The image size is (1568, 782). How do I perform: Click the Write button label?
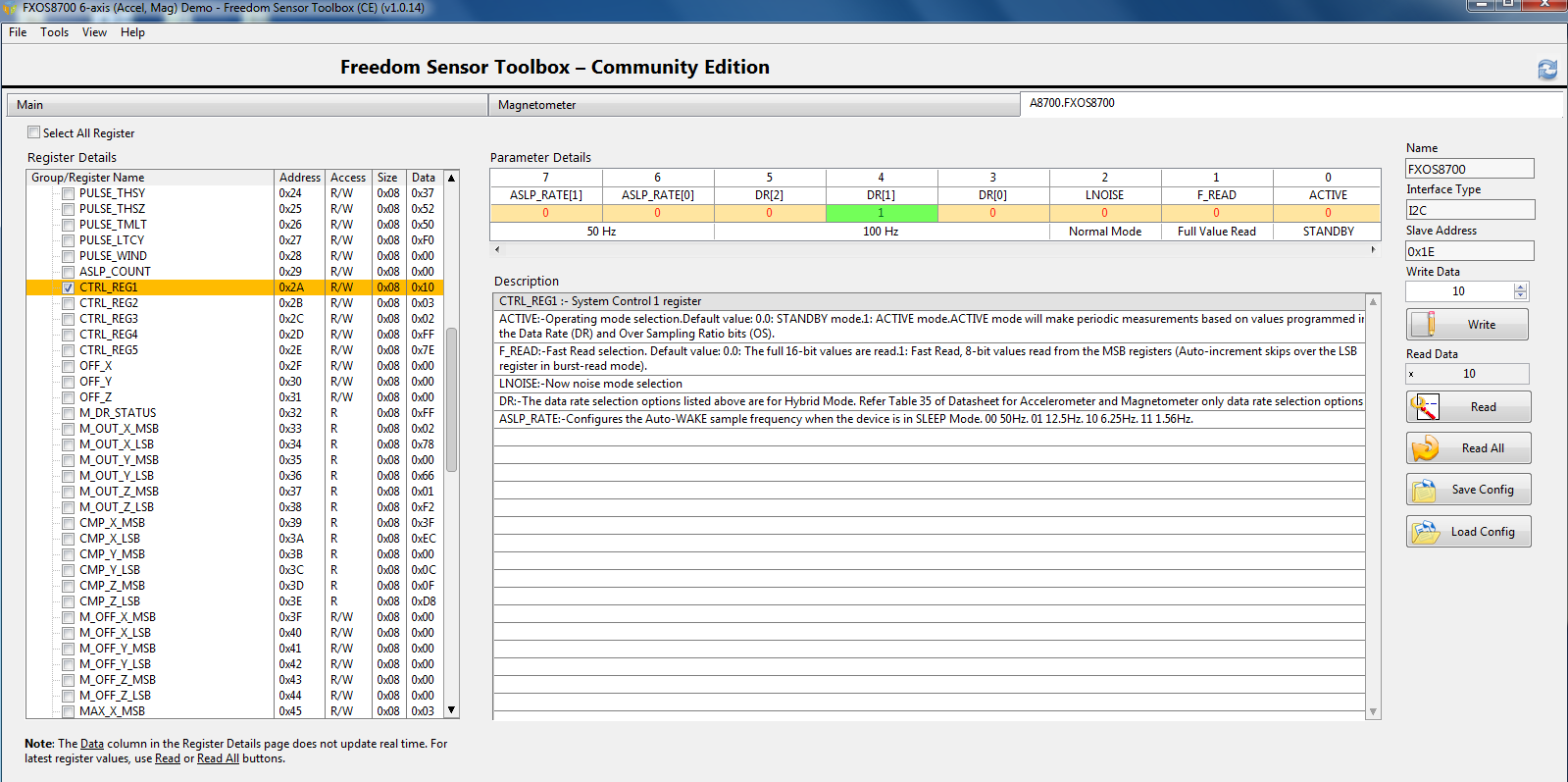1482,325
